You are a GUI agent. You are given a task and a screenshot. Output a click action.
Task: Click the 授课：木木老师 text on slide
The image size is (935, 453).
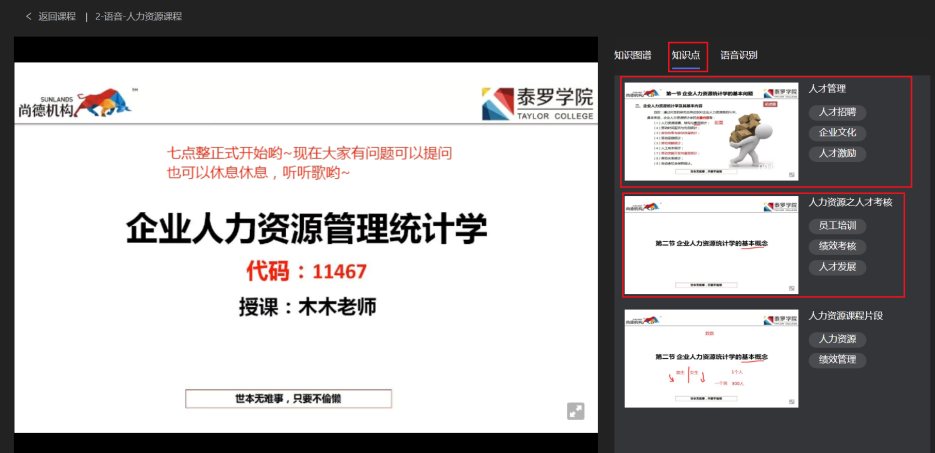point(308,307)
